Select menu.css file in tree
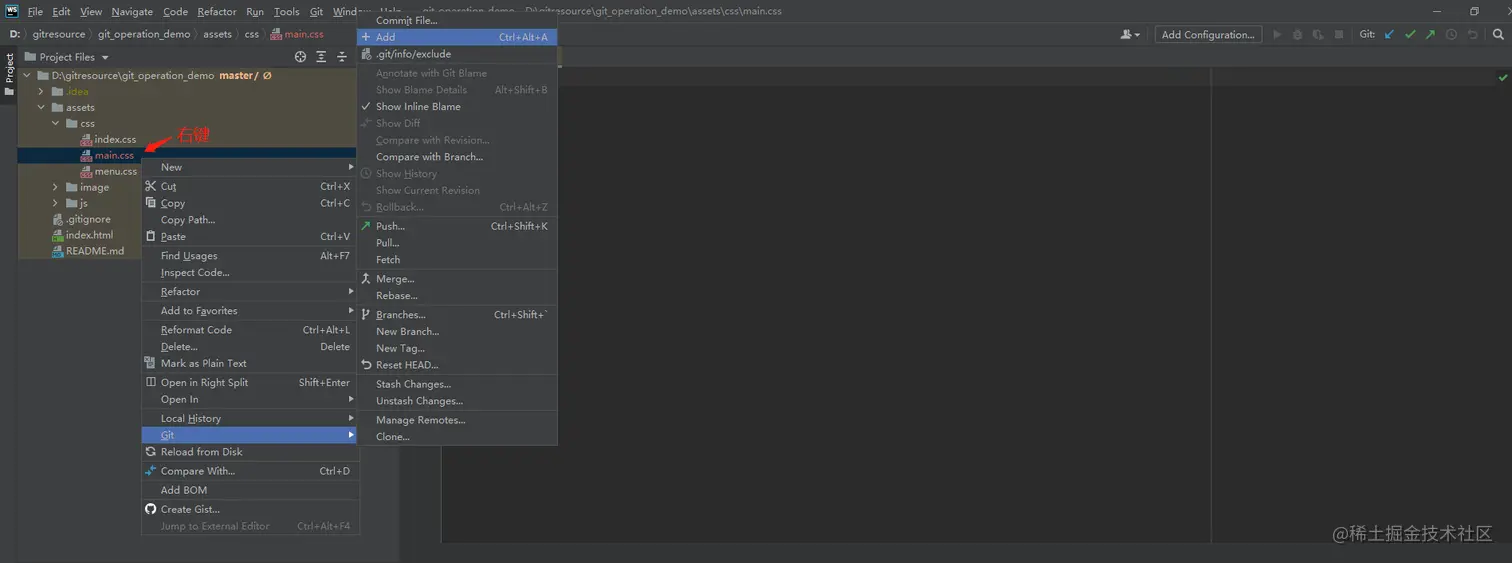The height and width of the screenshot is (563, 1512). [116, 171]
